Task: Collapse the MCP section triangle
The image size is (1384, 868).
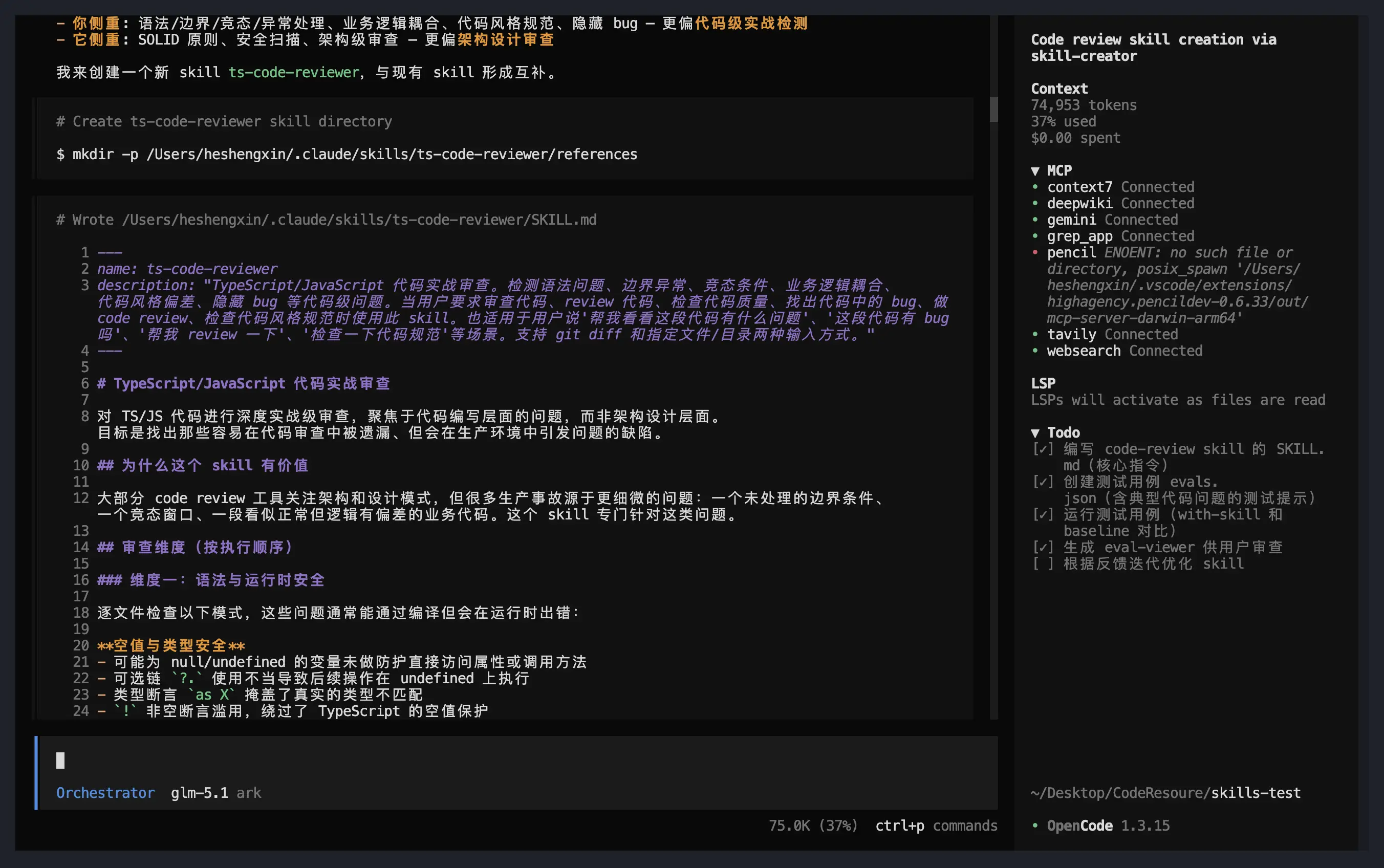Action: [x=1035, y=170]
